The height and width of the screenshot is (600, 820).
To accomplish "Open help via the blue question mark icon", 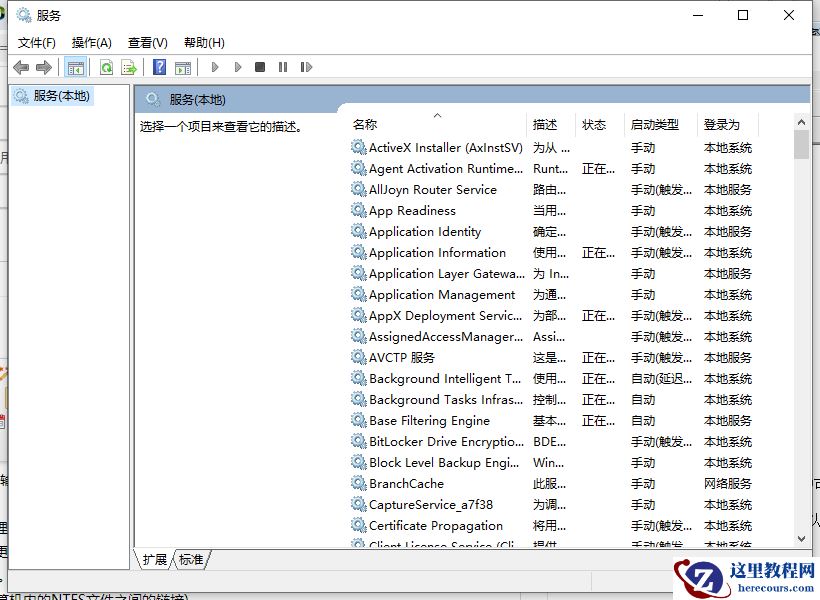I will [159, 67].
